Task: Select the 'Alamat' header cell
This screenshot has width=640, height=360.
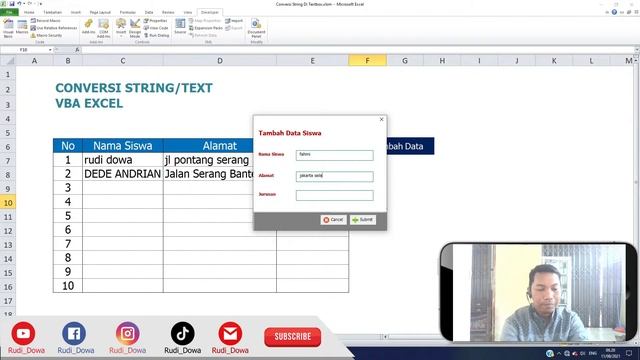Action: pyautogui.click(x=208, y=146)
